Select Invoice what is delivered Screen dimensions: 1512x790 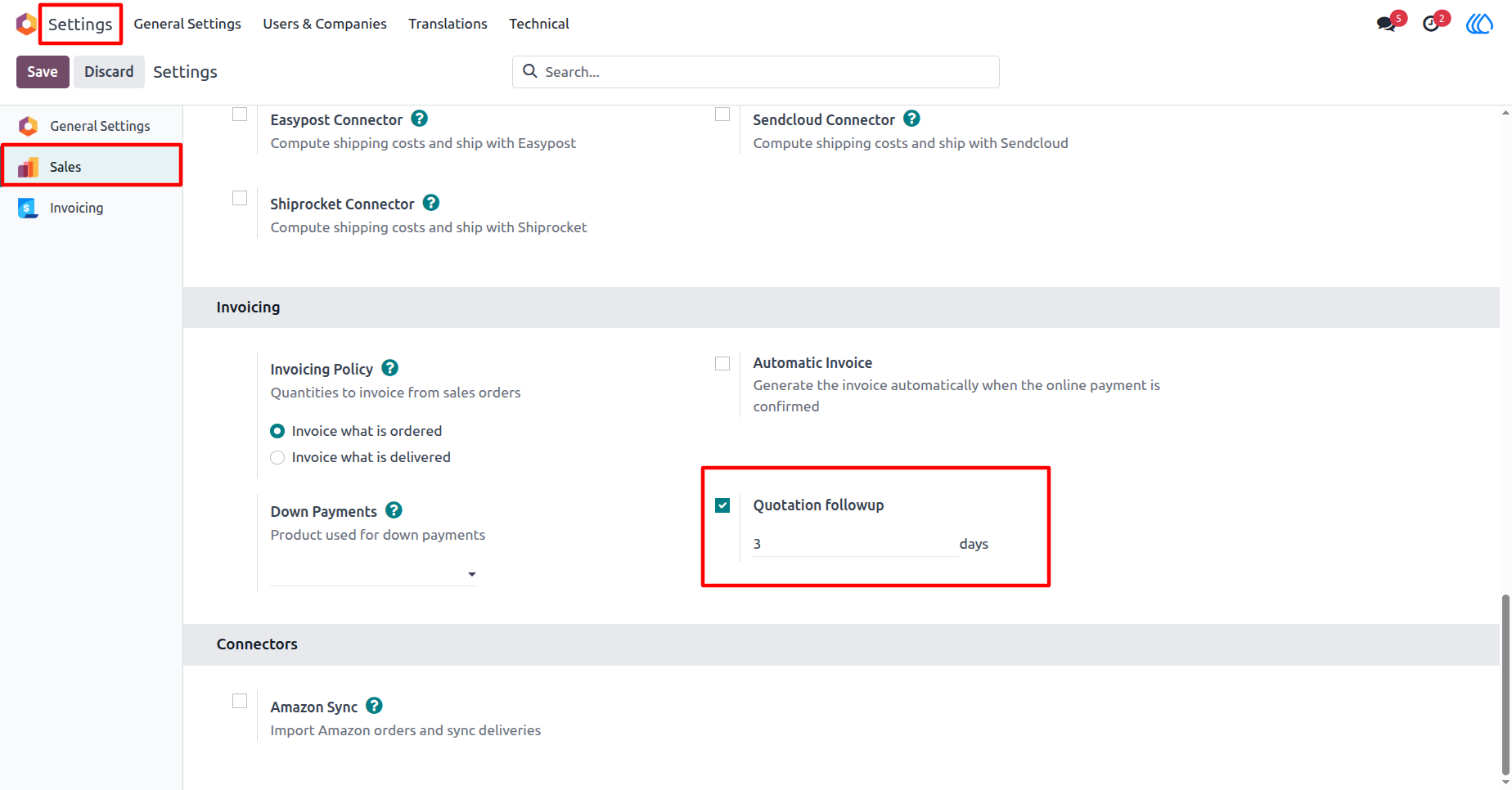(x=277, y=457)
